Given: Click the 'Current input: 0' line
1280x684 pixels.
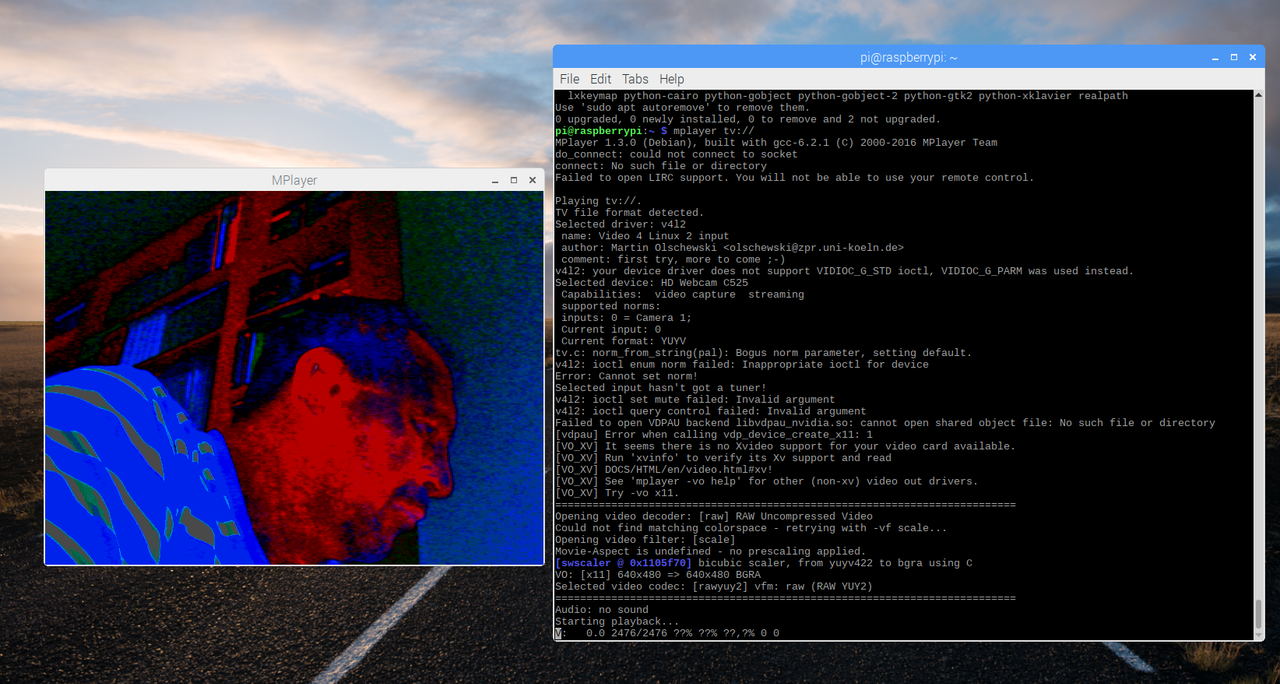Looking at the screenshot, I should [x=611, y=329].
